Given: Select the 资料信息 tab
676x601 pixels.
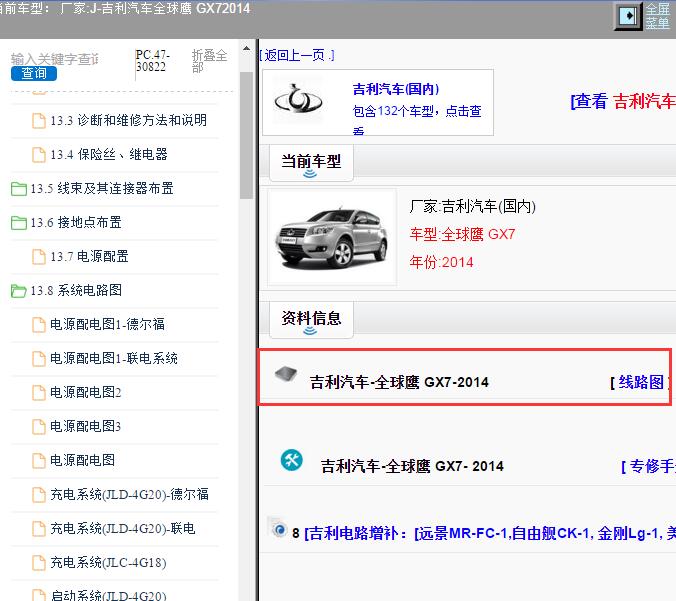Looking at the screenshot, I should coord(311,319).
